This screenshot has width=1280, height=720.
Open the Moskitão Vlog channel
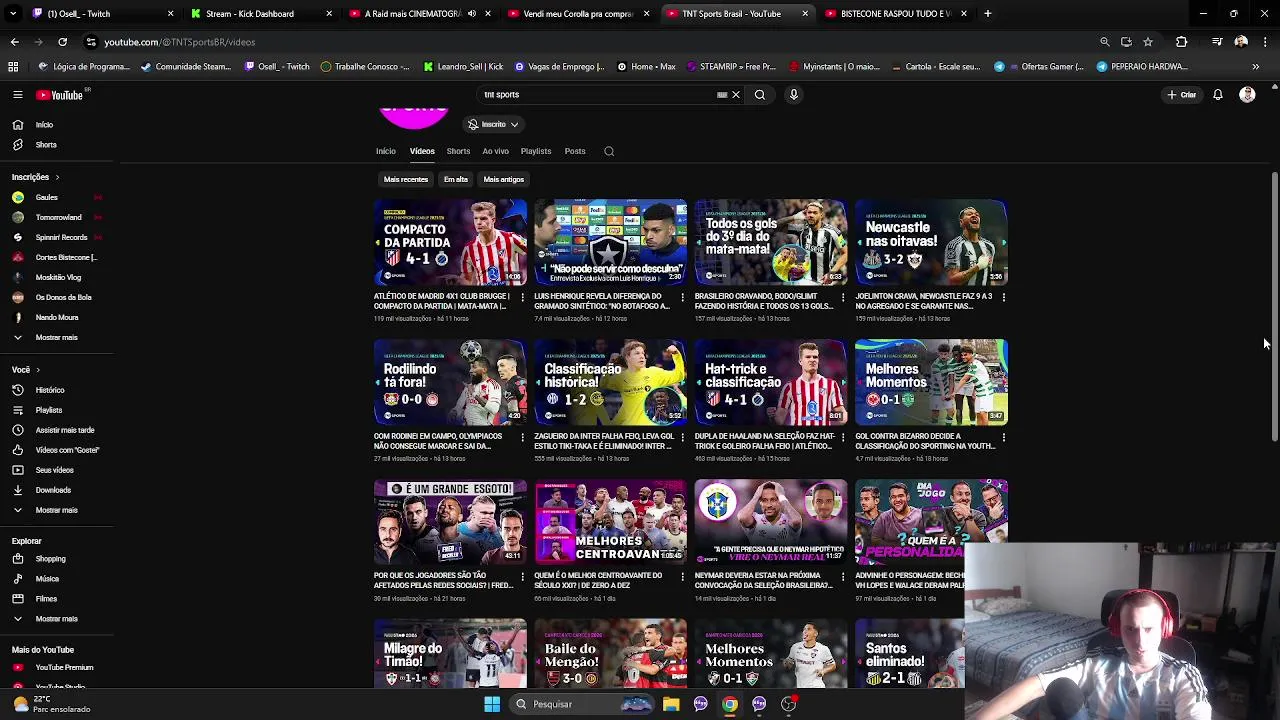pos(57,277)
